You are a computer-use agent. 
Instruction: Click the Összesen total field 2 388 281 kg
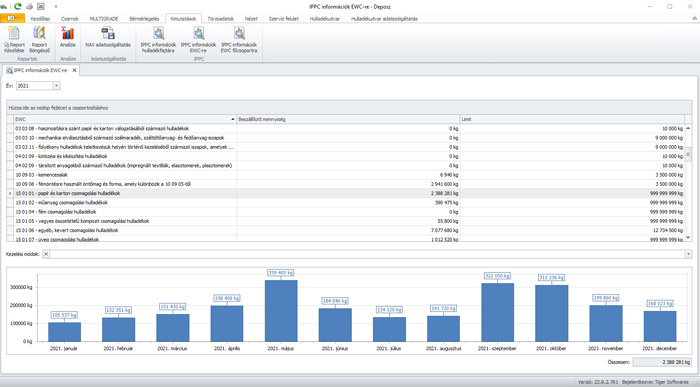[662, 362]
